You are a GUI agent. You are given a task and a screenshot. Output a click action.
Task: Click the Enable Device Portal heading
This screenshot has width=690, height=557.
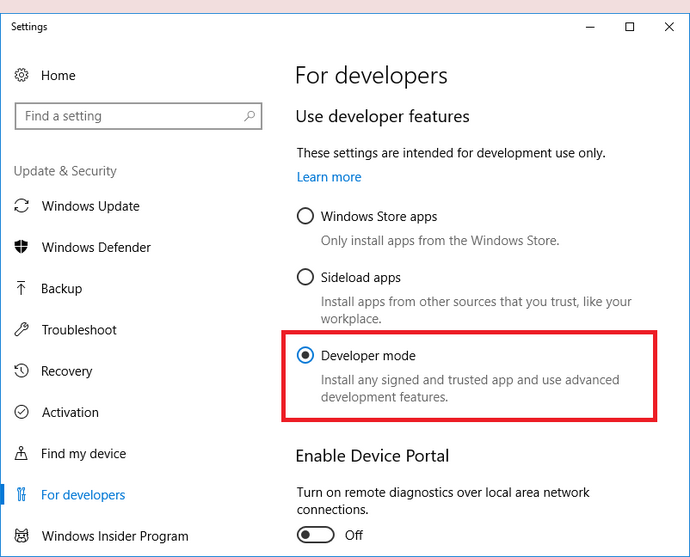[372, 455]
